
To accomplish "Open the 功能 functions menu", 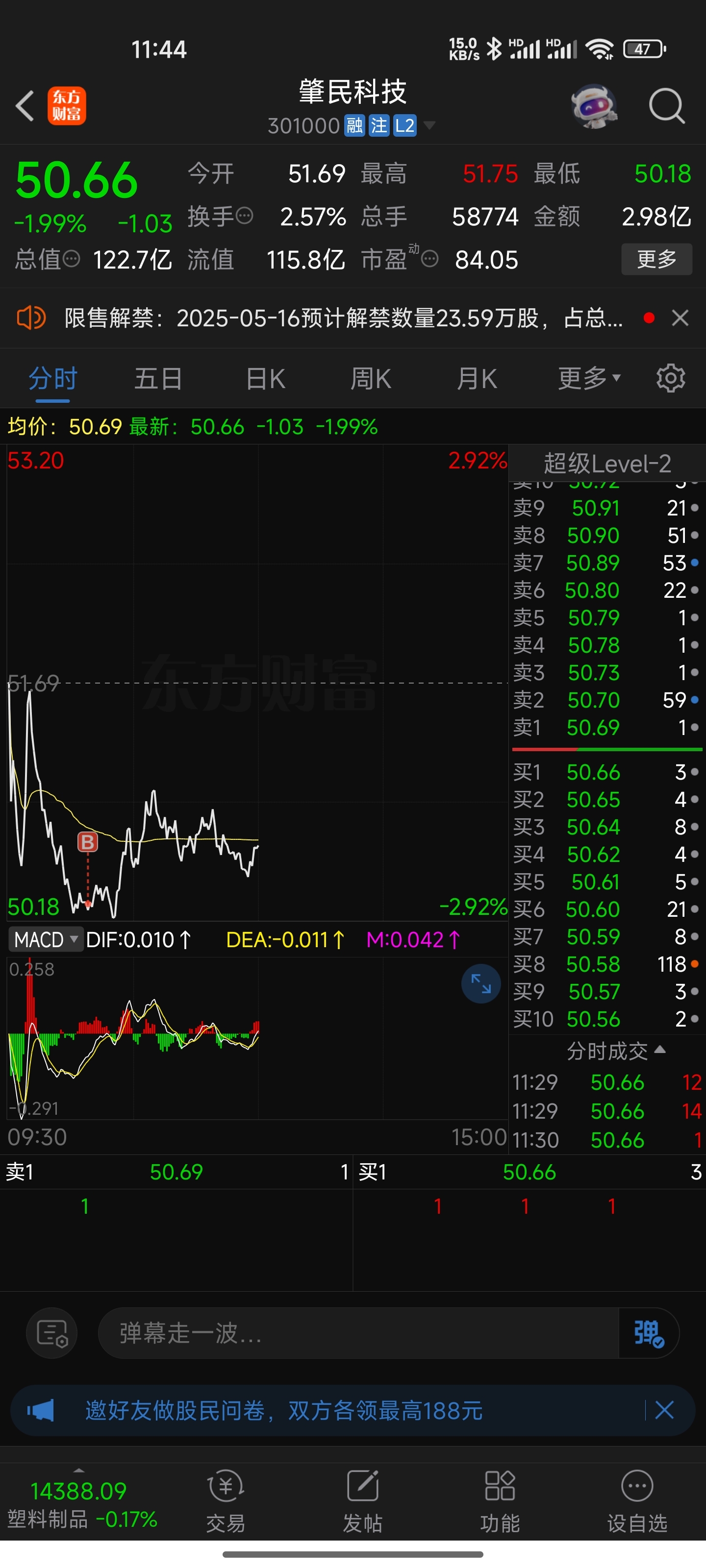I will (500, 1502).
